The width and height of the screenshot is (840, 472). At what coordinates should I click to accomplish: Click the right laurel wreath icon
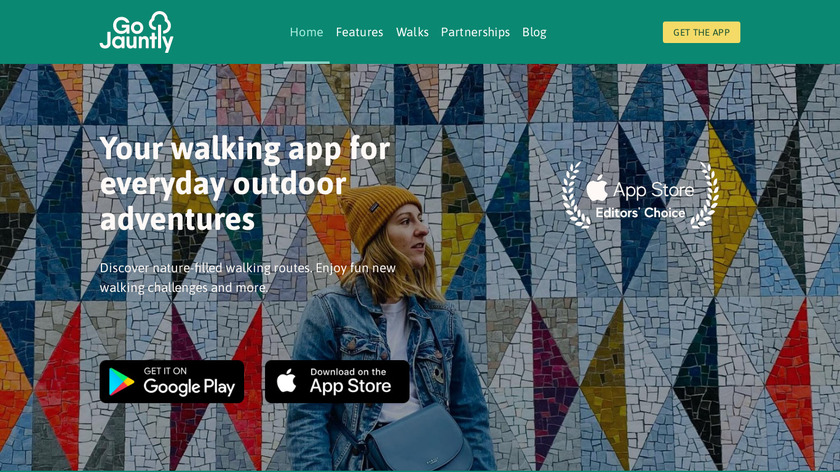click(704, 196)
